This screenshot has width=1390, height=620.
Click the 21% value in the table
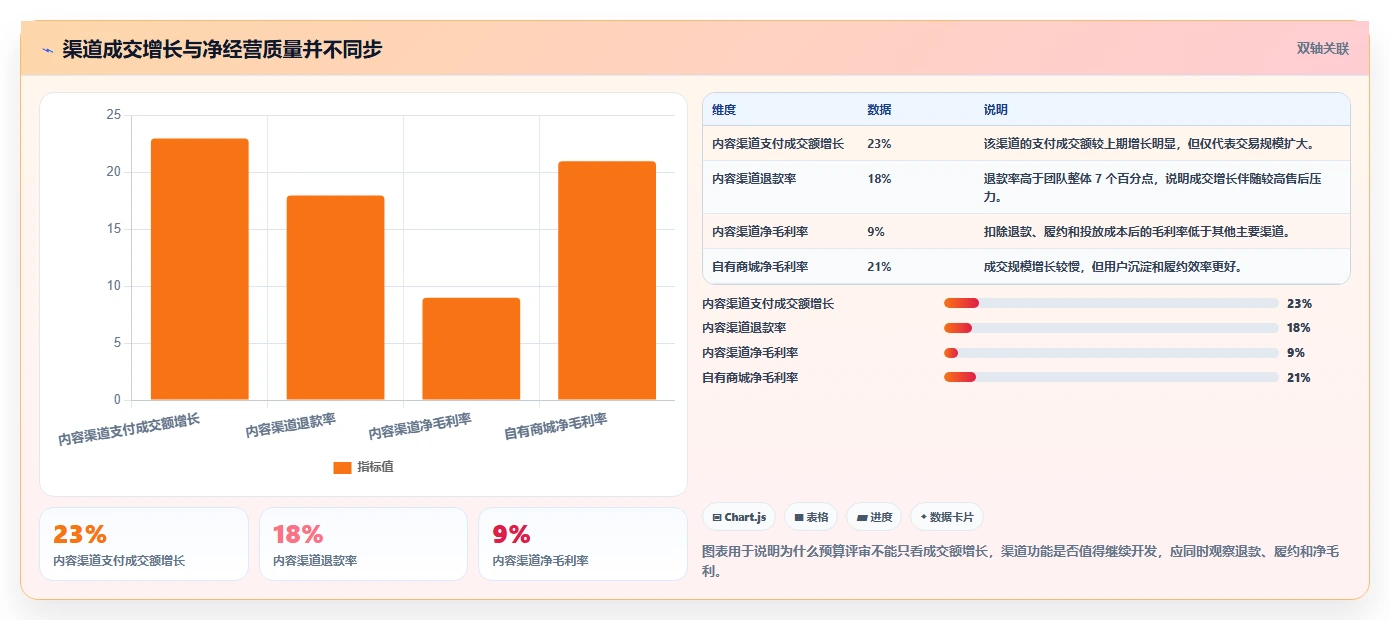click(x=880, y=267)
